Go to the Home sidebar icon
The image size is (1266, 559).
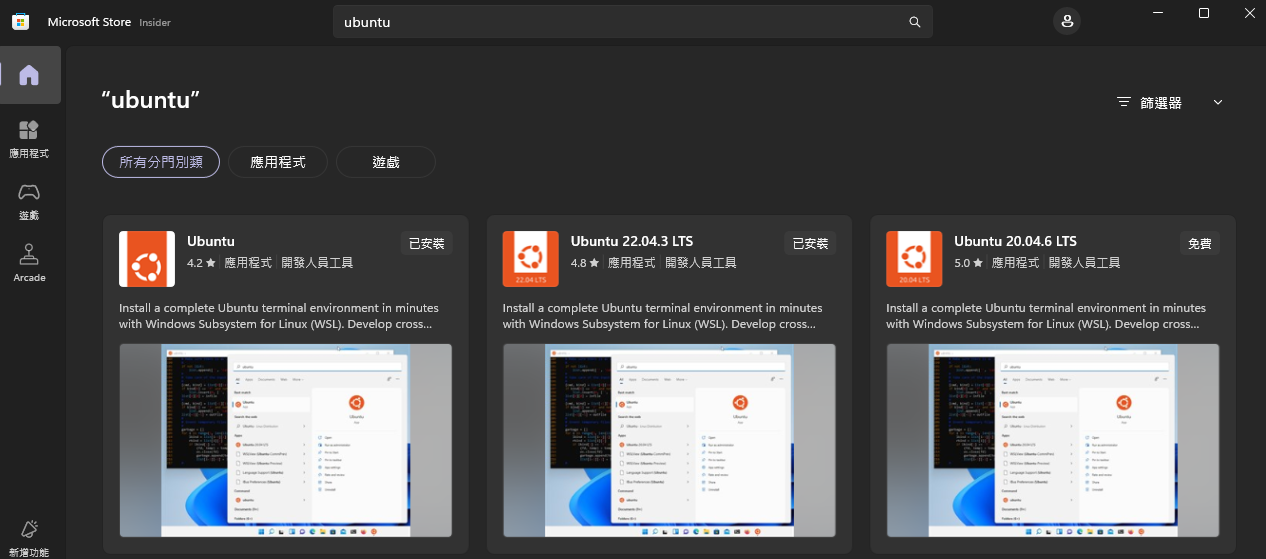coord(29,75)
